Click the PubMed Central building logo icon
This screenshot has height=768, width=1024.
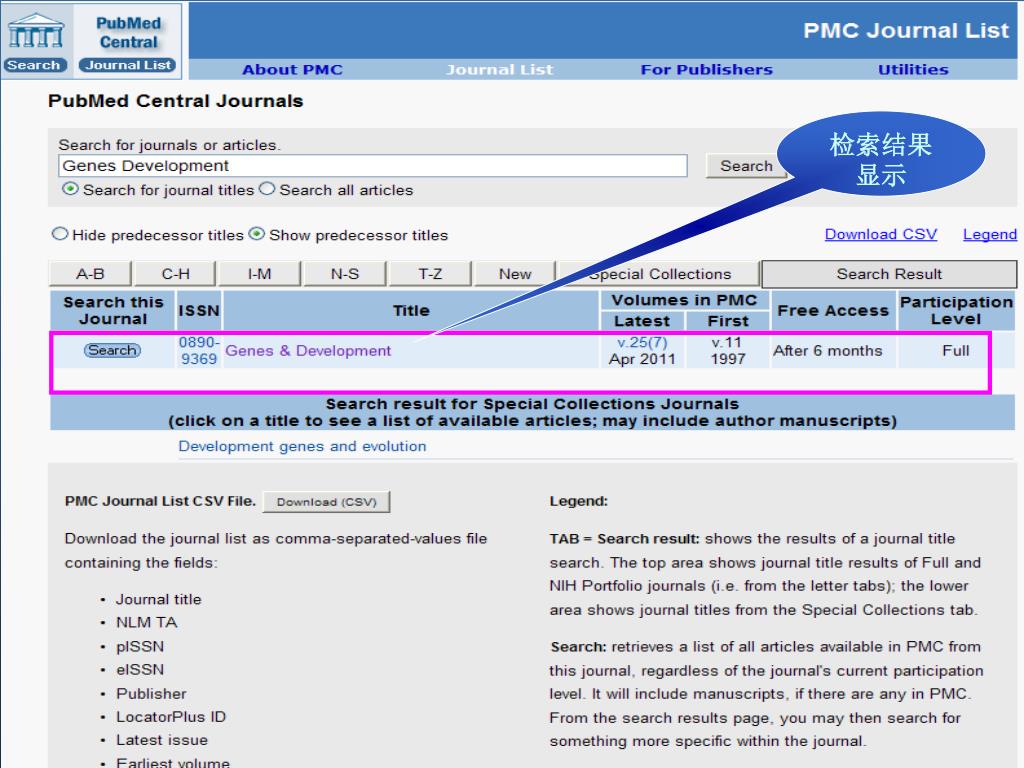coord(37,31)
